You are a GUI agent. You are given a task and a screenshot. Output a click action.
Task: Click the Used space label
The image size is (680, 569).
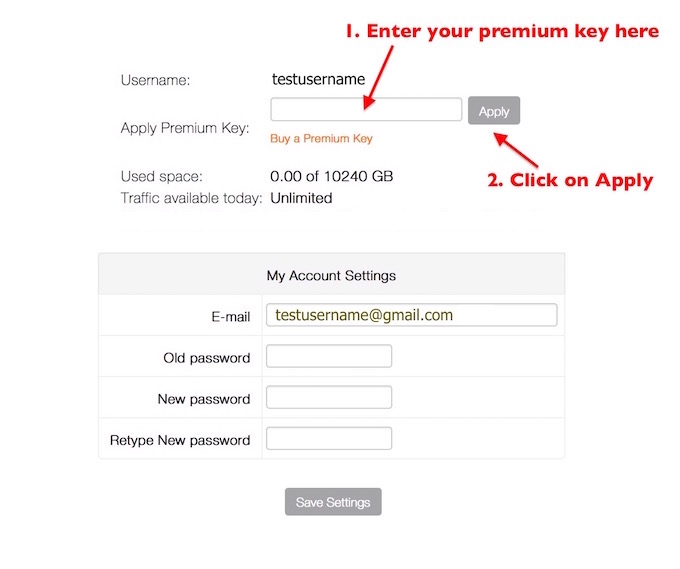click(x=161, y=177)
